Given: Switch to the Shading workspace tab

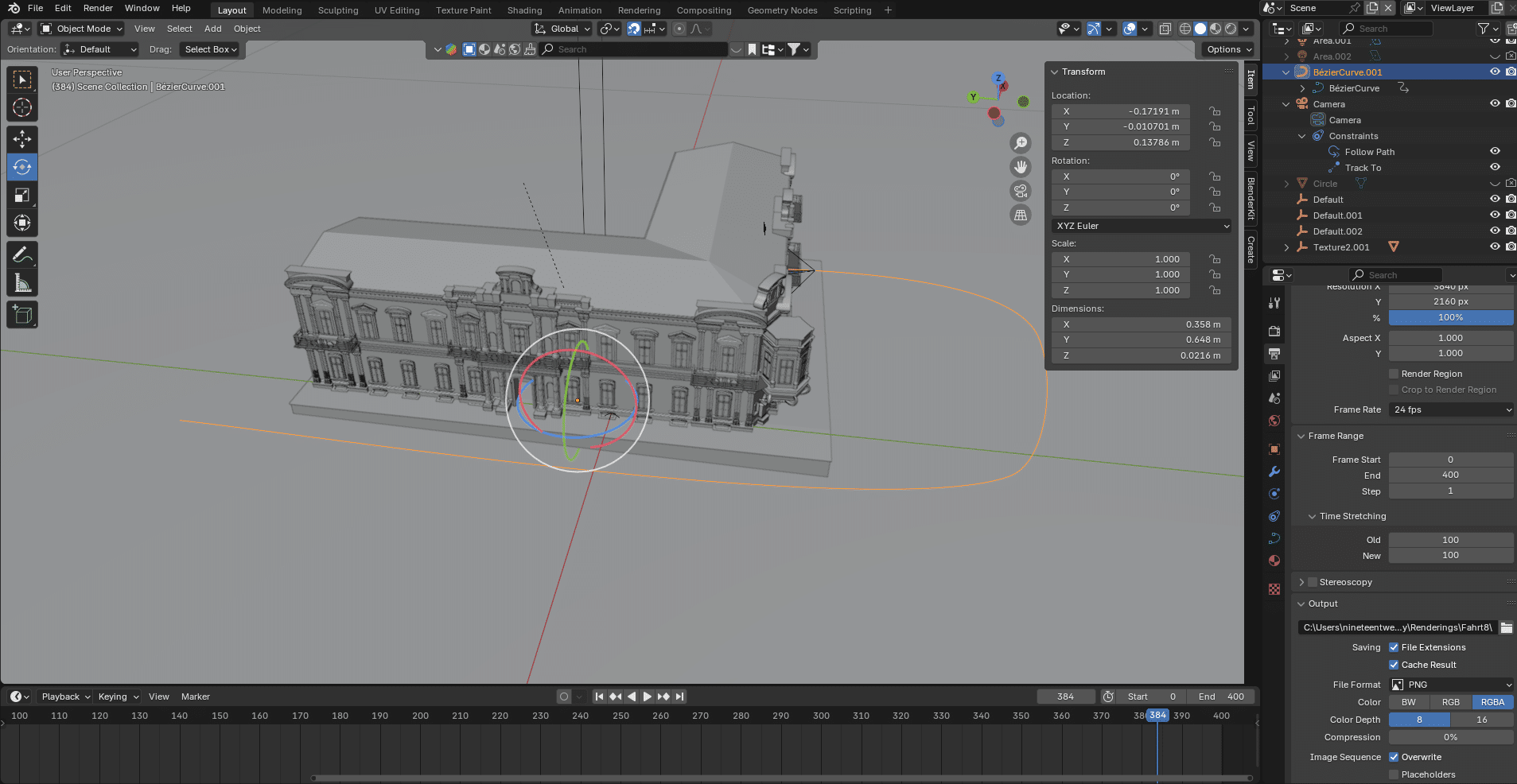Looking at the screenshot, I should (523, 10).
